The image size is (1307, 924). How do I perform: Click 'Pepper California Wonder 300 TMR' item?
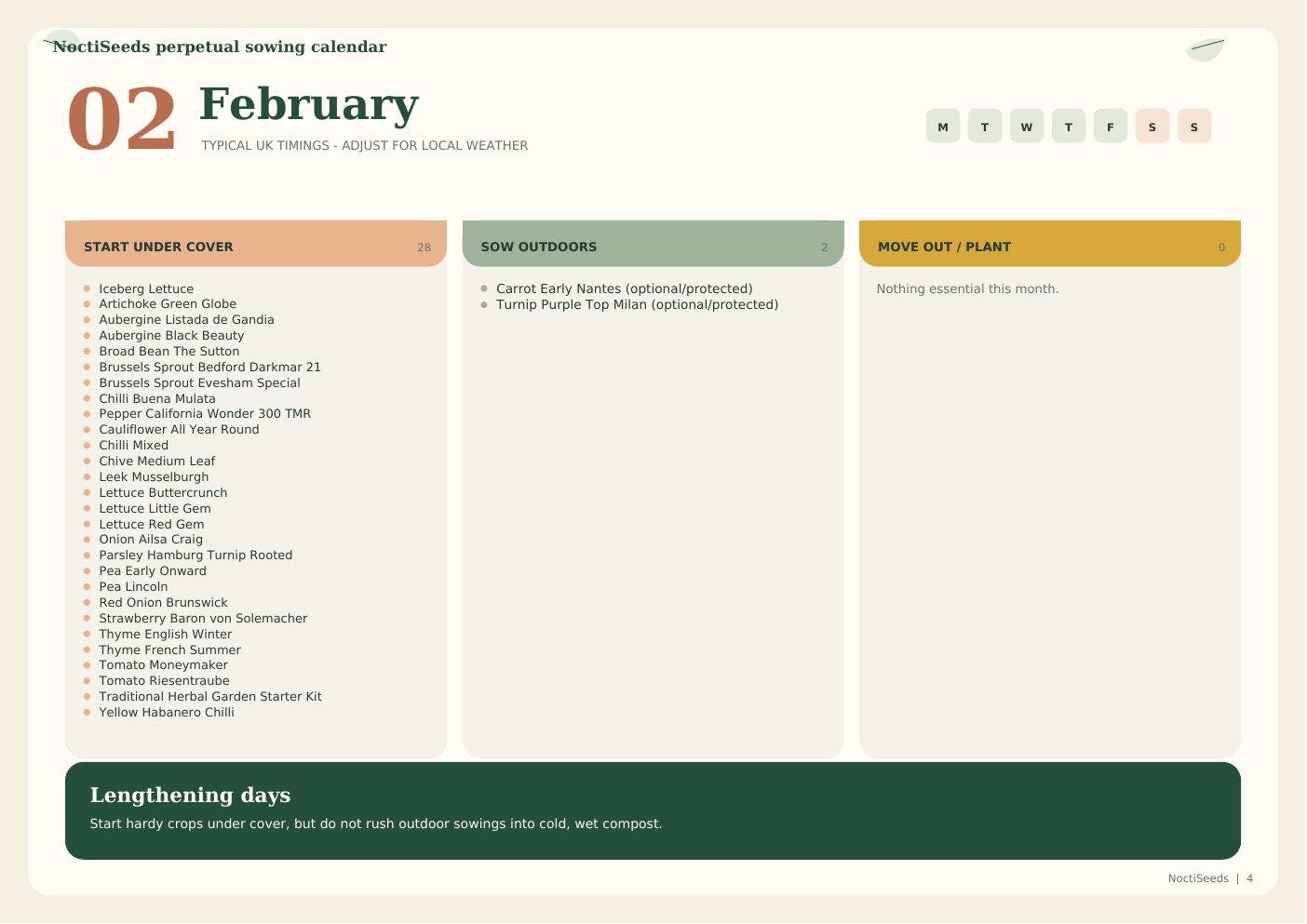click(x=205, y=414)
